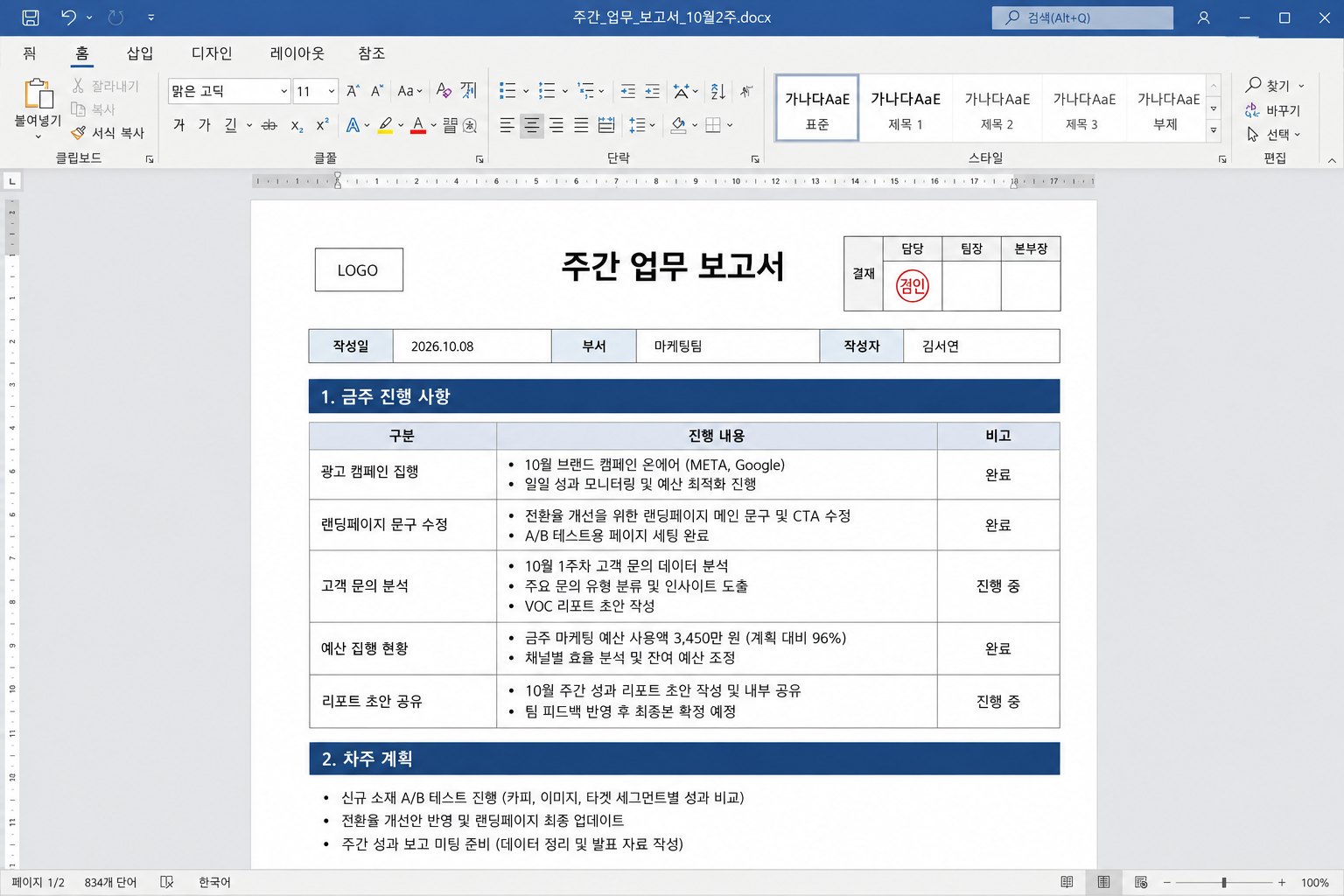This screenshot has width=1344, height=896.
Task: Apply the yellow text highlight color
Action: click(x=385, y=126)
